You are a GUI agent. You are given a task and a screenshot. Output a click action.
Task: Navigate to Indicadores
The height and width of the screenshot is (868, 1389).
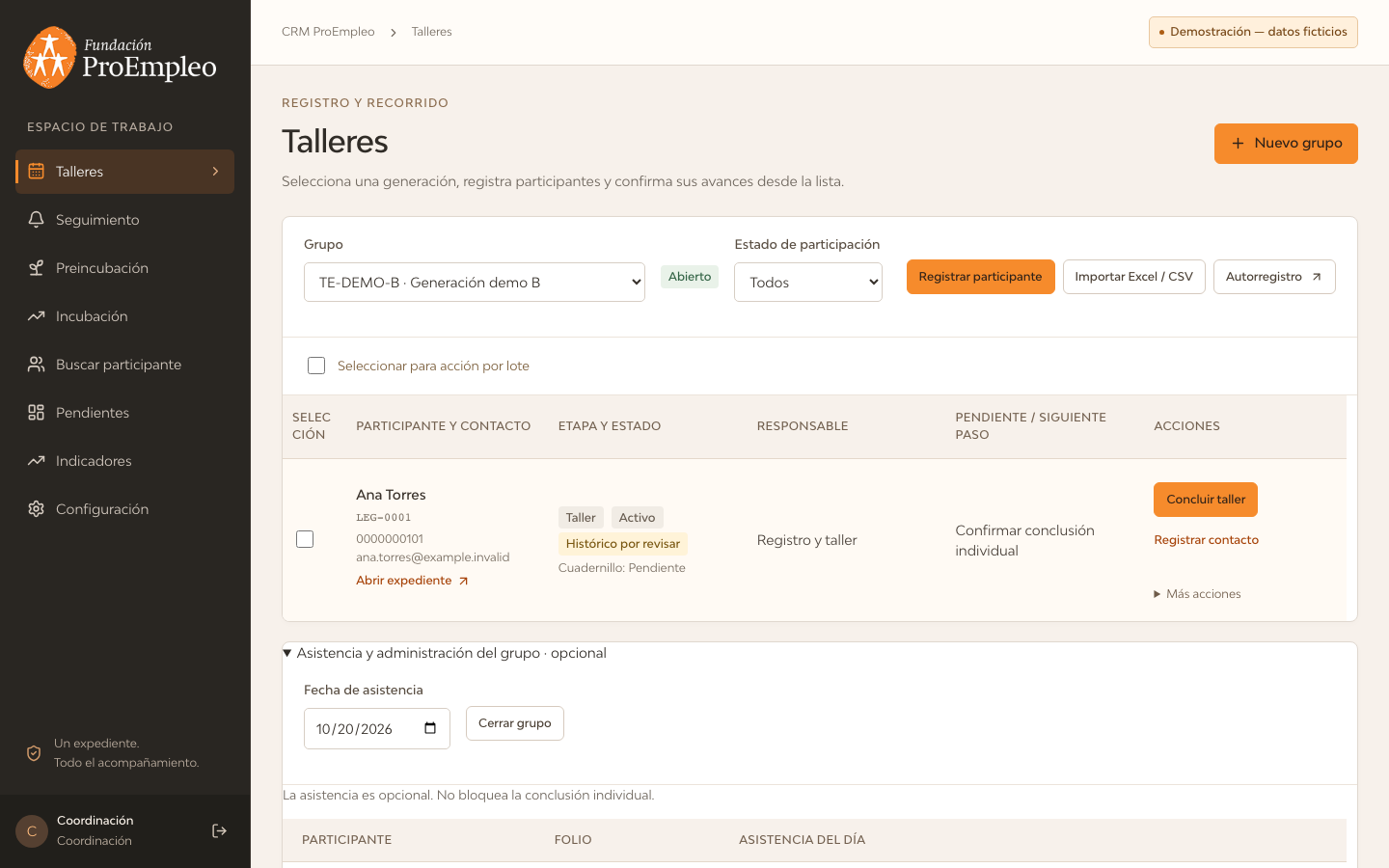(125, 461)
